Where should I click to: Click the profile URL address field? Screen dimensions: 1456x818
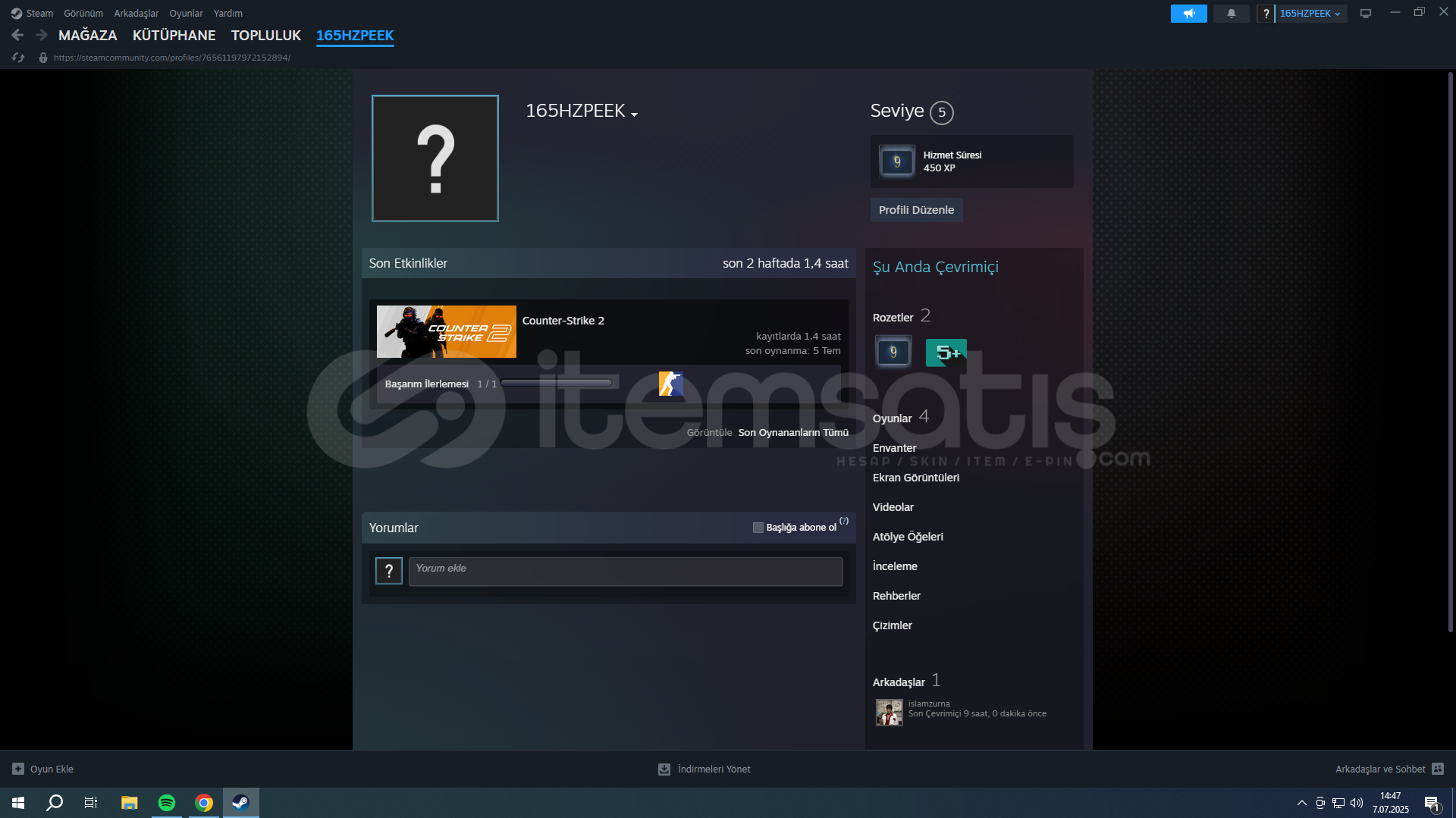pyautogui.click(x=172, y=58)
